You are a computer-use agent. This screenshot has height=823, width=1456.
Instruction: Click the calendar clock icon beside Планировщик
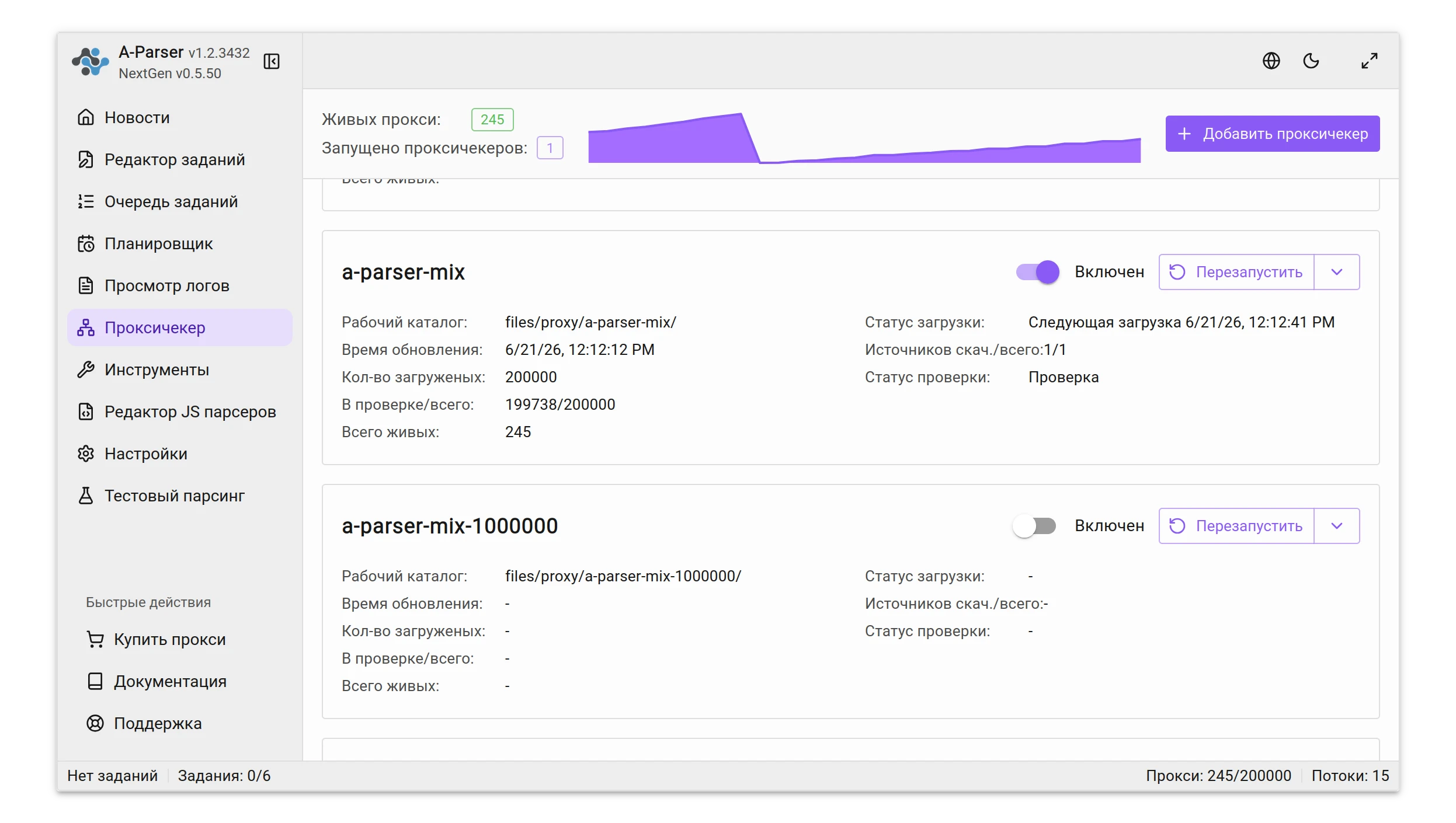(86, 243)
